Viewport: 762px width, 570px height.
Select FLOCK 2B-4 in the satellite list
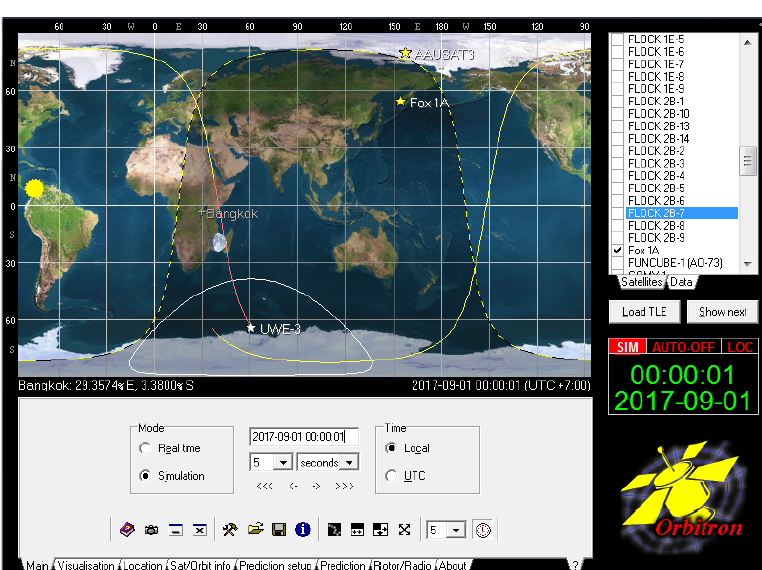[x=656, y=175]
